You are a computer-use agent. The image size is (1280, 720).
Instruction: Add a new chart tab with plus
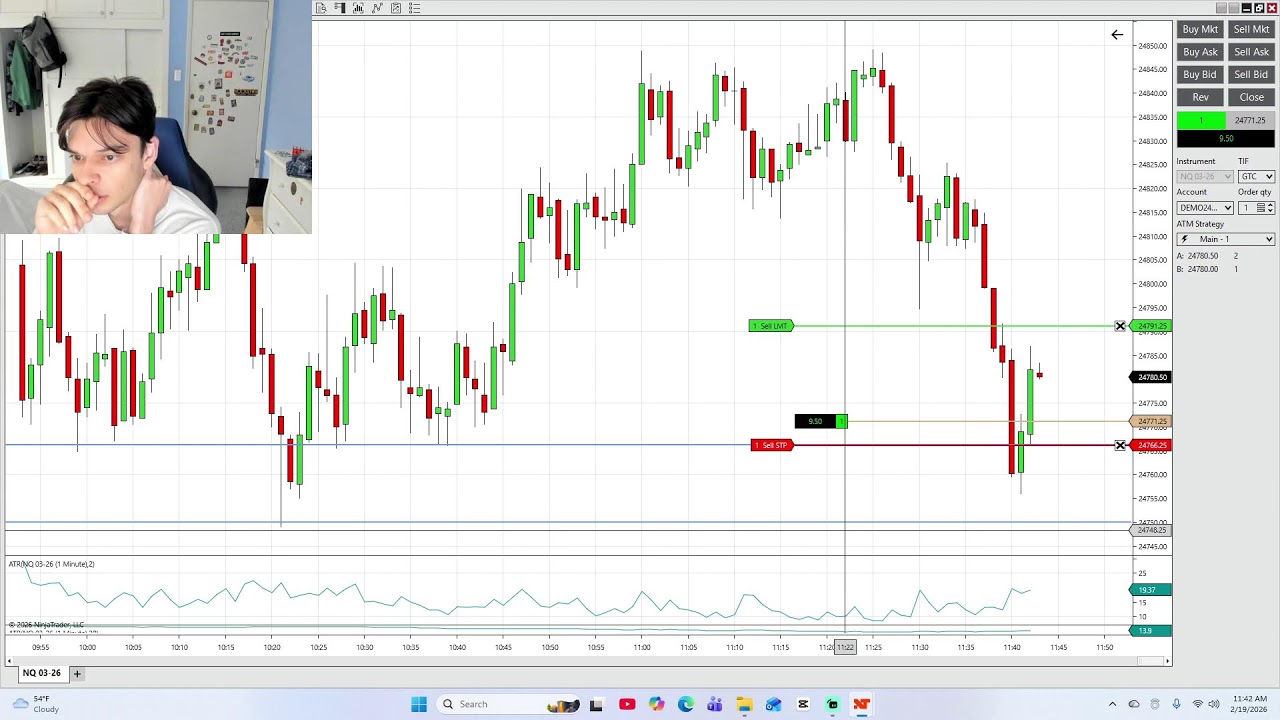77,673
